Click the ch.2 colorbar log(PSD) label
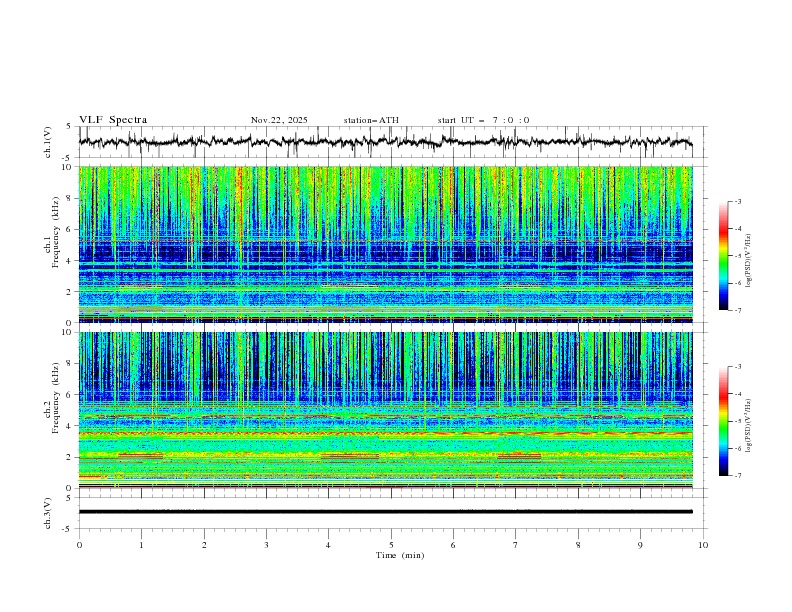This screenshot has width=792, height=612. 748,425
